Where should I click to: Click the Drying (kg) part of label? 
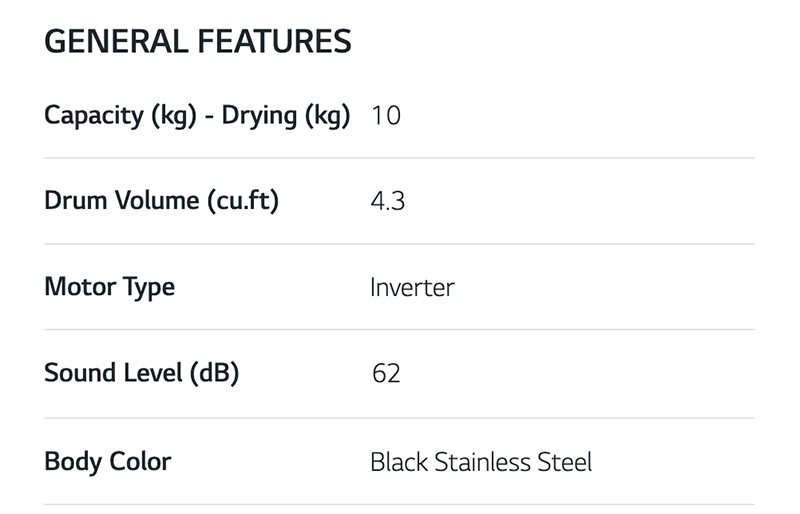286,116
